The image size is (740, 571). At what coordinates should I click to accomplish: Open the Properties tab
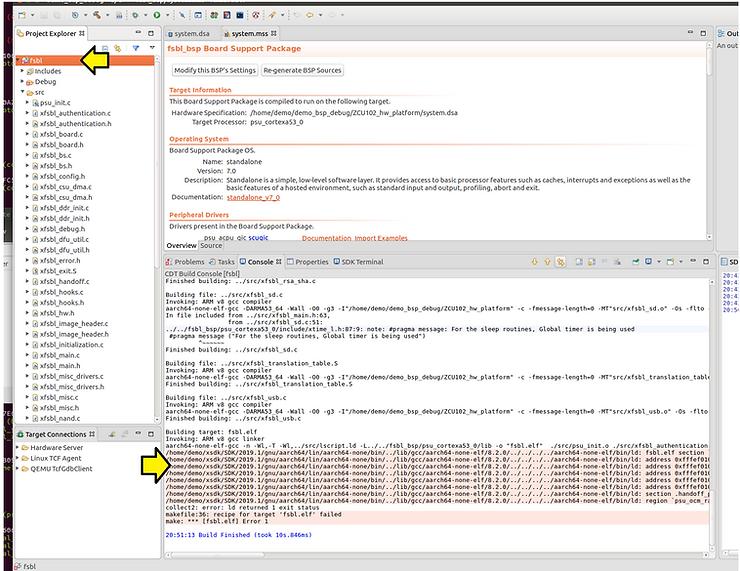(x=308, y=261)
